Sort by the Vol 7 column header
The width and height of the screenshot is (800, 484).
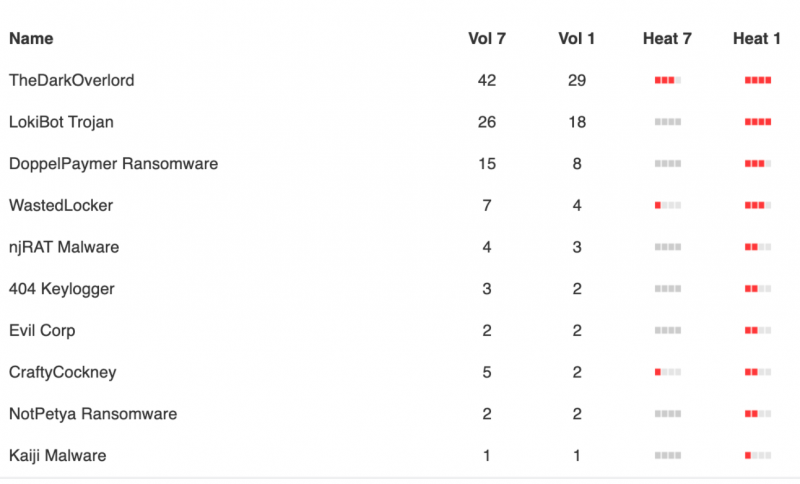[487, 38]
